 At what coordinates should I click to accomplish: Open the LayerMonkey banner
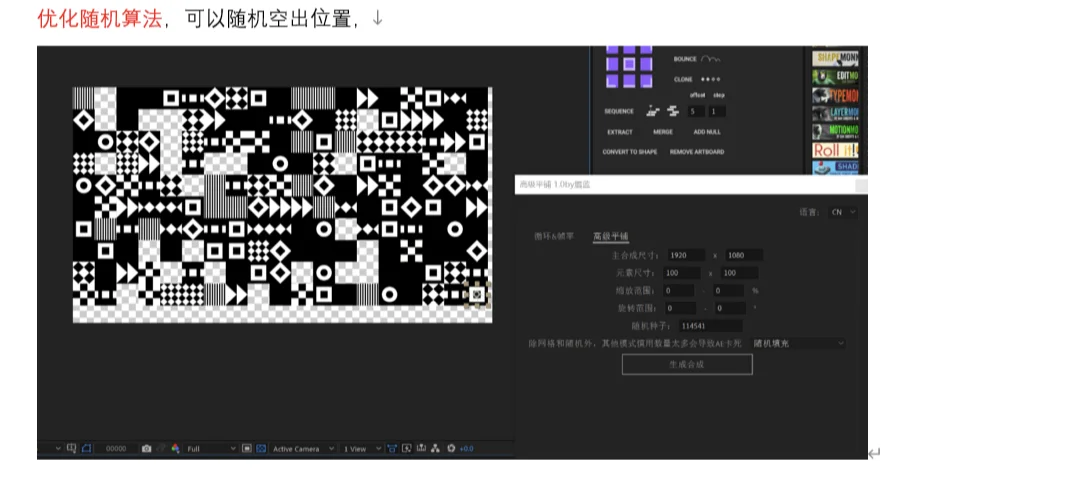[835, 113]
